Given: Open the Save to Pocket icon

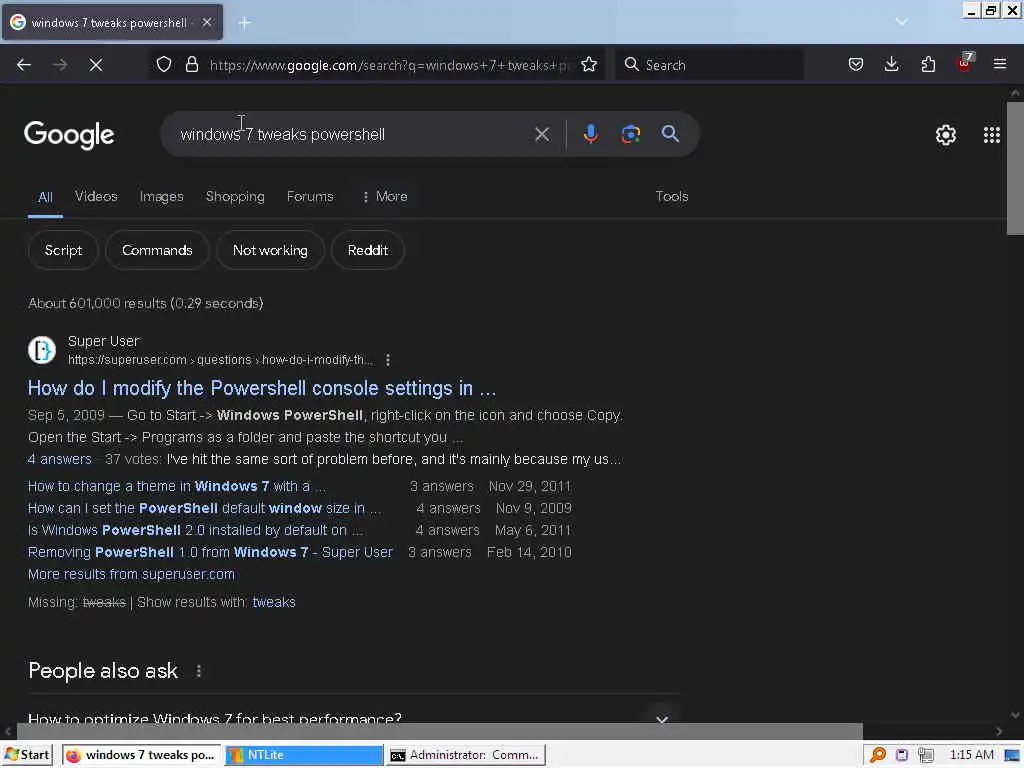Looking at the screenshot, I should point(856,65).
